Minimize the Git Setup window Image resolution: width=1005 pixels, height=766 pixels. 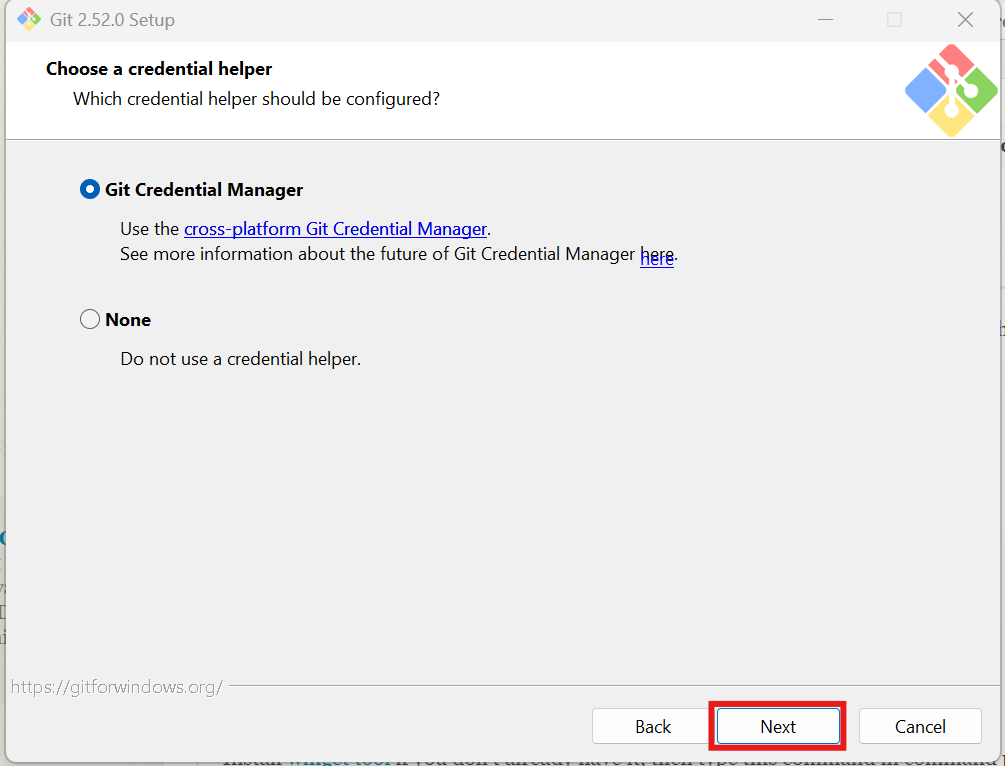826,19
